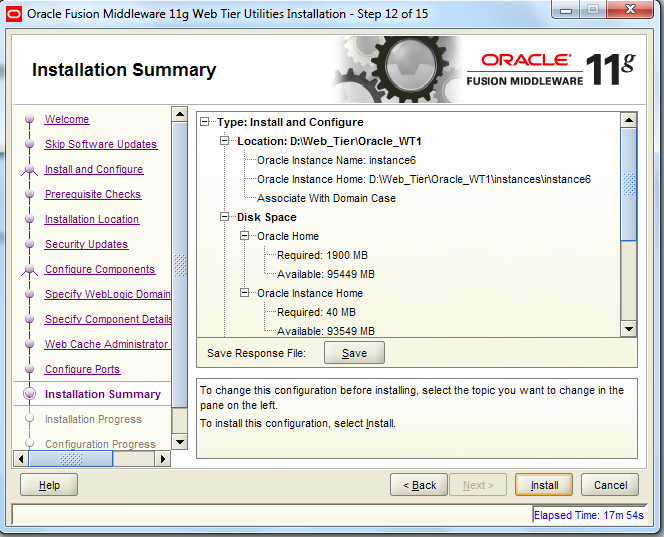Click the Oracle logo icon in title bar

[14, 14]
